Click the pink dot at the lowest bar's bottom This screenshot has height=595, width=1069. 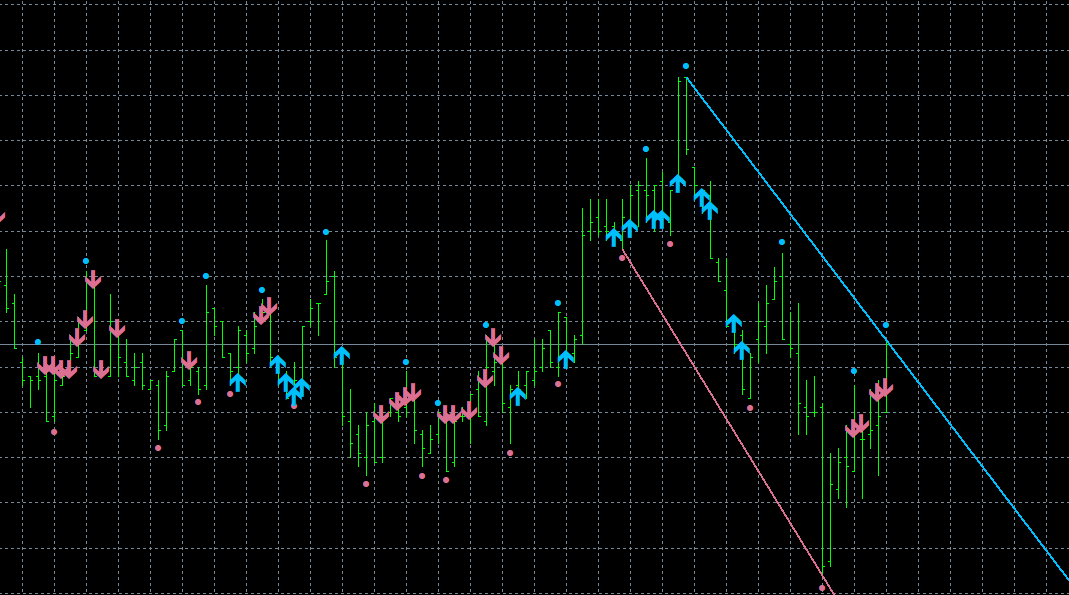click(822, 588)
